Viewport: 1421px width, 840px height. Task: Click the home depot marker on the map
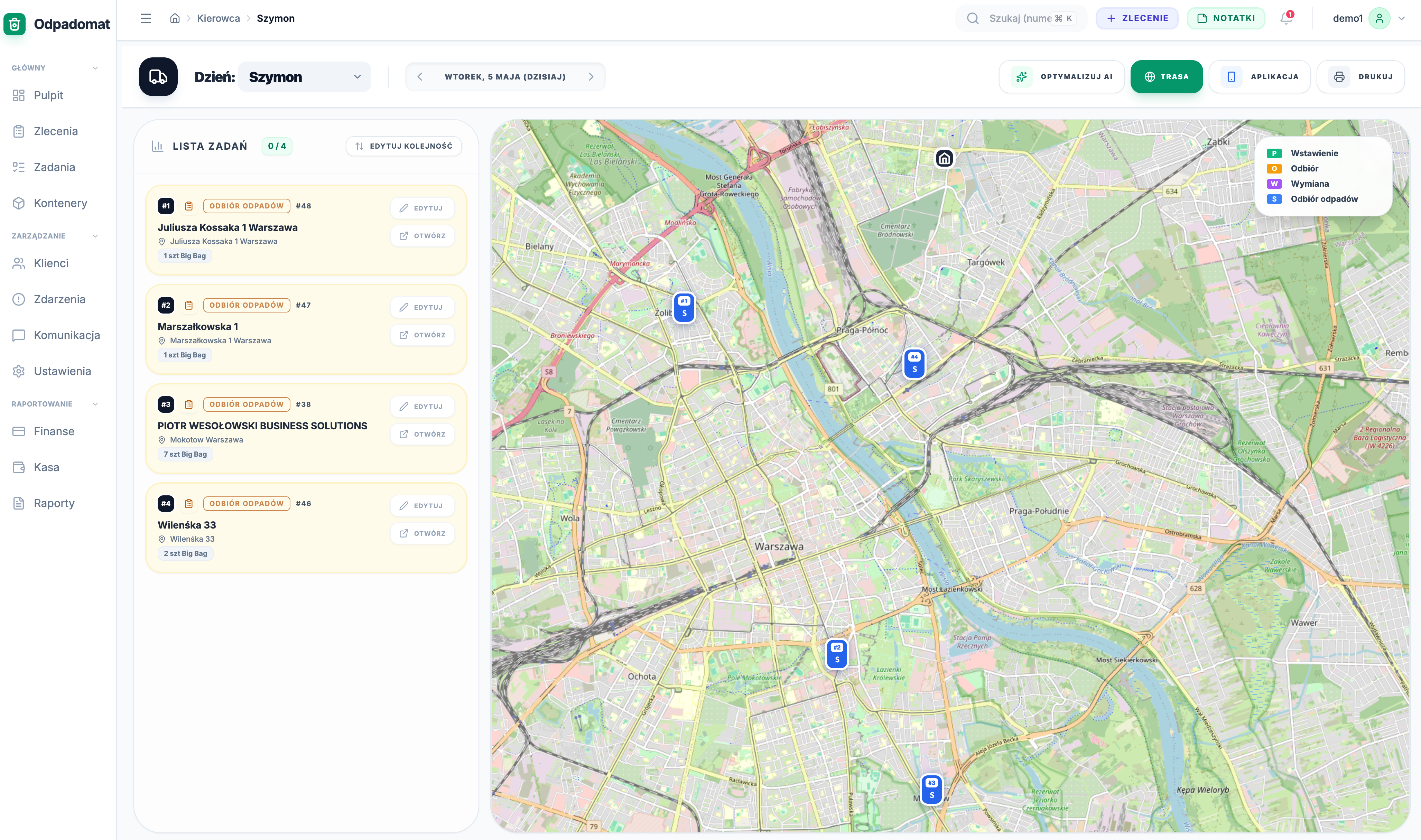point(944,158)
